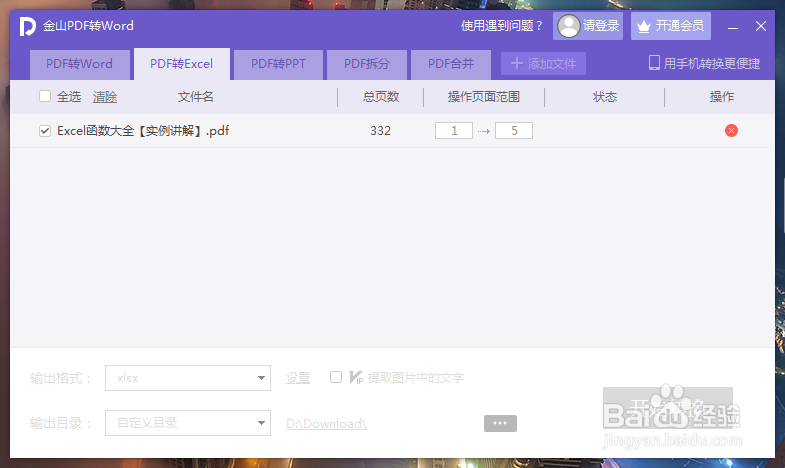Image resolution: width=785 pixels, height=468 pixels.
Task: Click the 状态 column header
Action: point(605,97)
